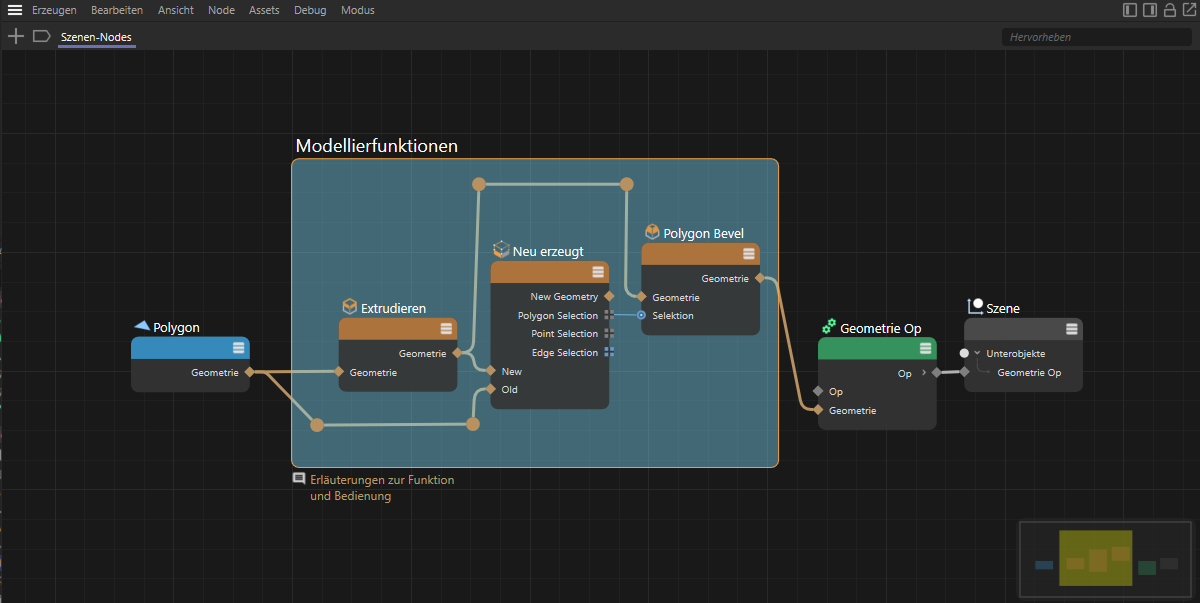Image resolution: width=1200 pixels, height=603 pixels.
Task: Click the Old input port on Neu erzeugt
Action: (x=491, y=389)
